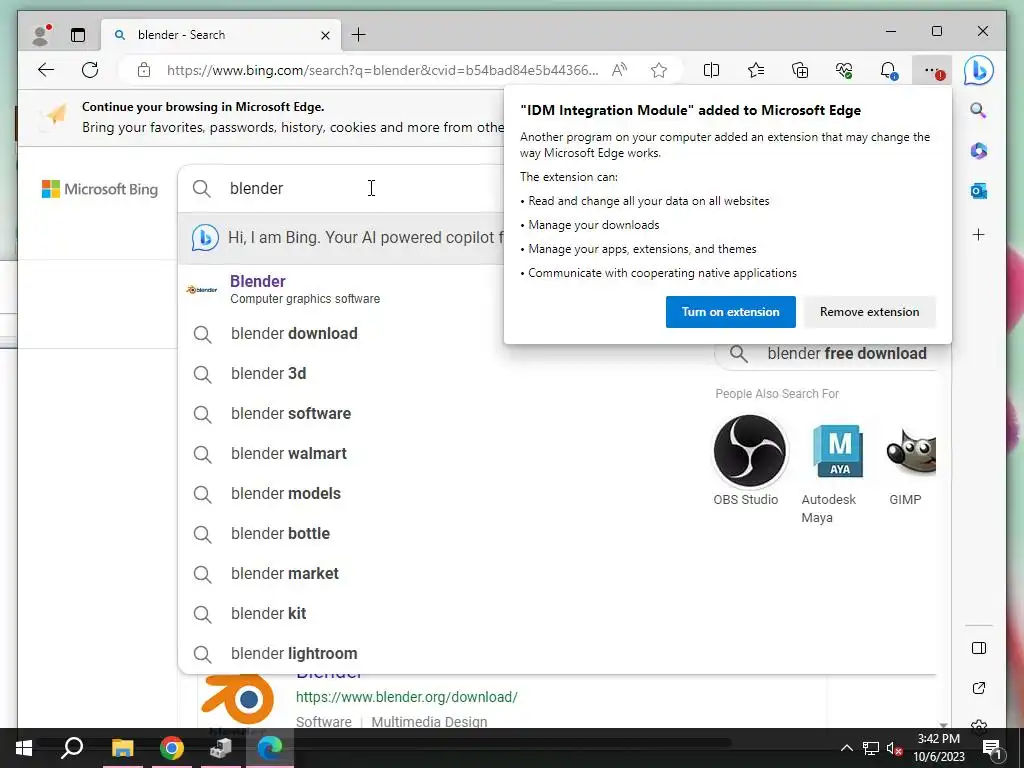Open the Edge profile icon
The width and height of the screenshot is (1024, 768).
click(41, 35)
